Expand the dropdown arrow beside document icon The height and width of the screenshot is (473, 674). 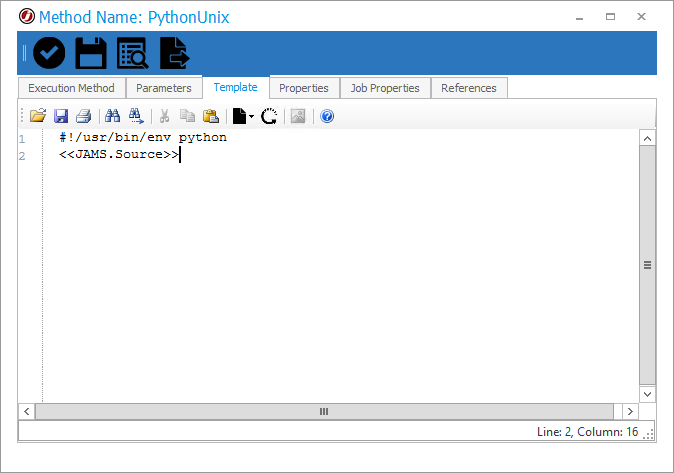251,116
